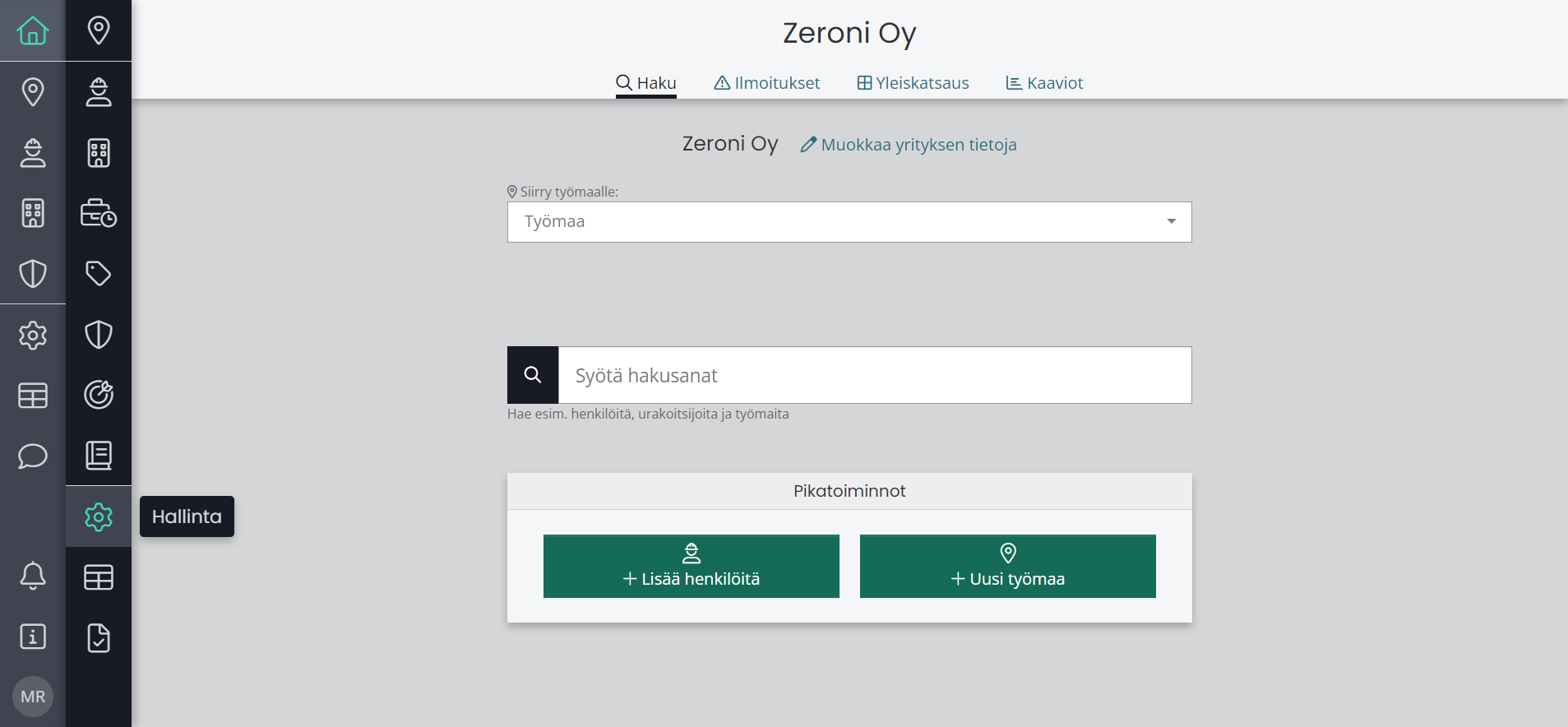
Task: Open the document with checkmark icon
Action: point(99,638)
